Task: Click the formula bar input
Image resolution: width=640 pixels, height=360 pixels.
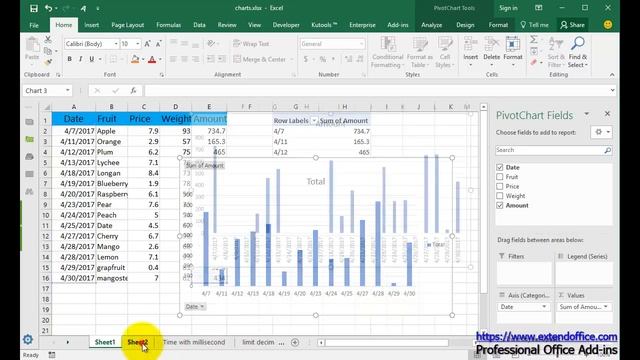Action: pyautogui.click(x=376, y=91)
